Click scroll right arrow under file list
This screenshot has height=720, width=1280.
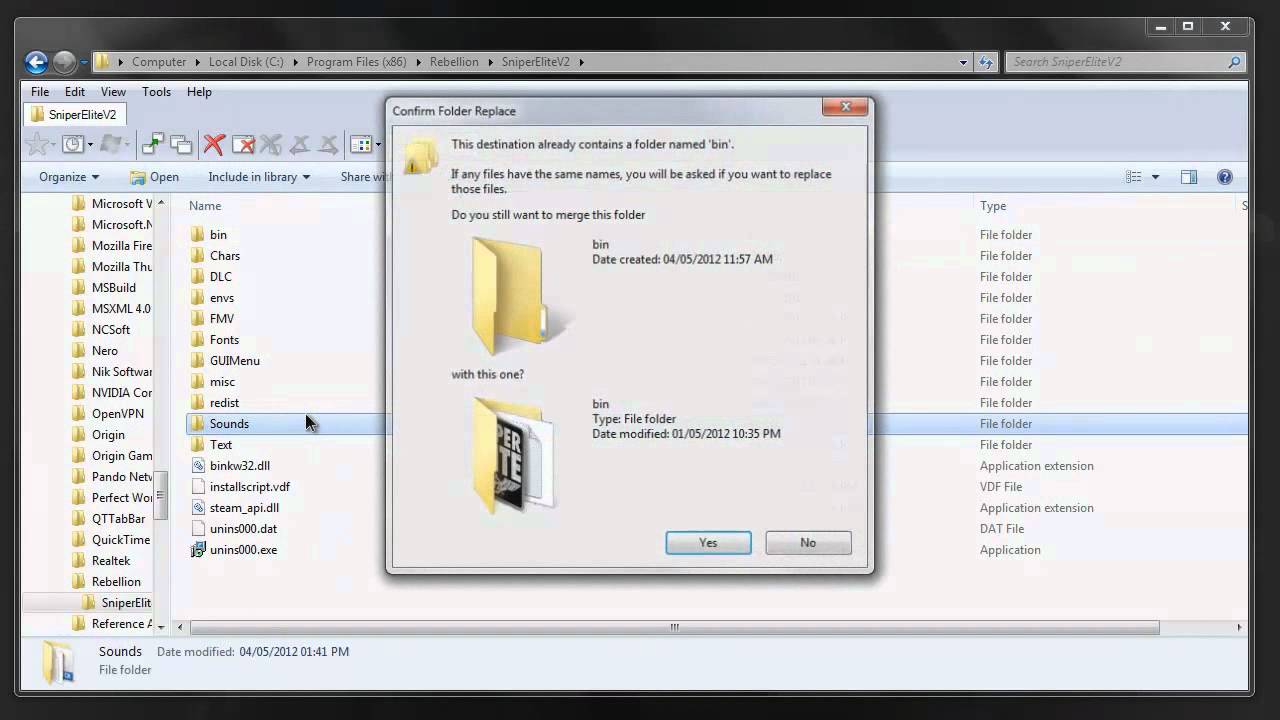1239,627
